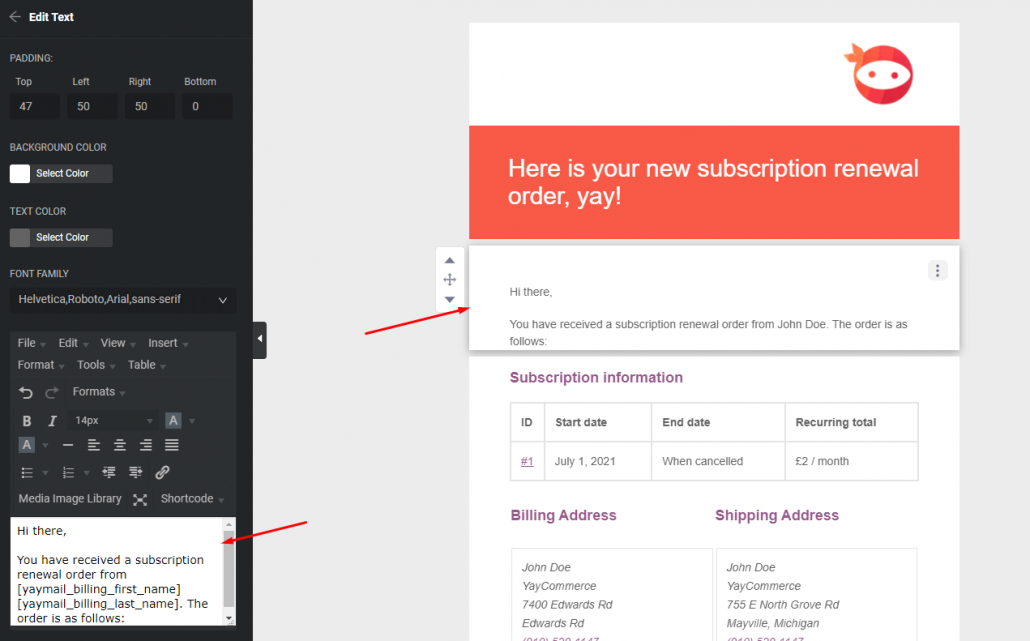1030x641 pixels.
Task: Expand the Font Family dropdown showing Helvetica
Action: pos(122,300)
